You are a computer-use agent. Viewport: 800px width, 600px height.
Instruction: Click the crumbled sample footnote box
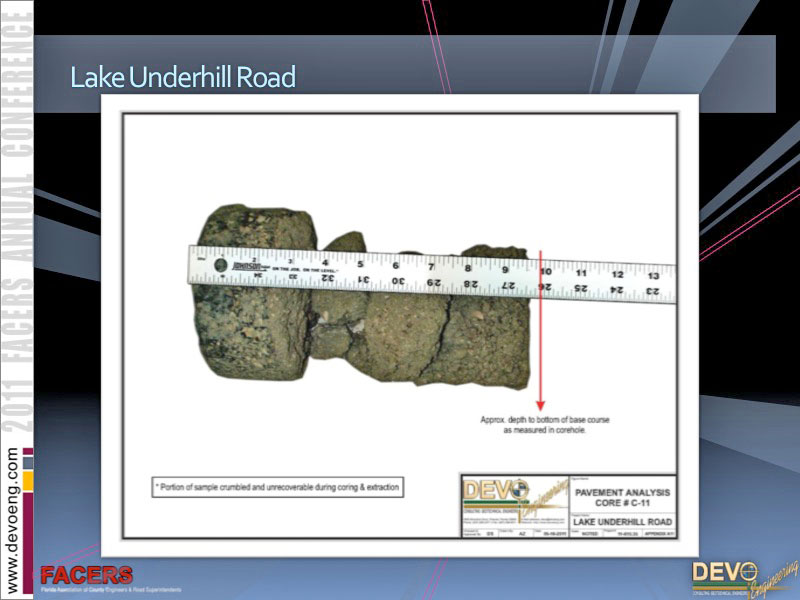(x=277, y=487)
